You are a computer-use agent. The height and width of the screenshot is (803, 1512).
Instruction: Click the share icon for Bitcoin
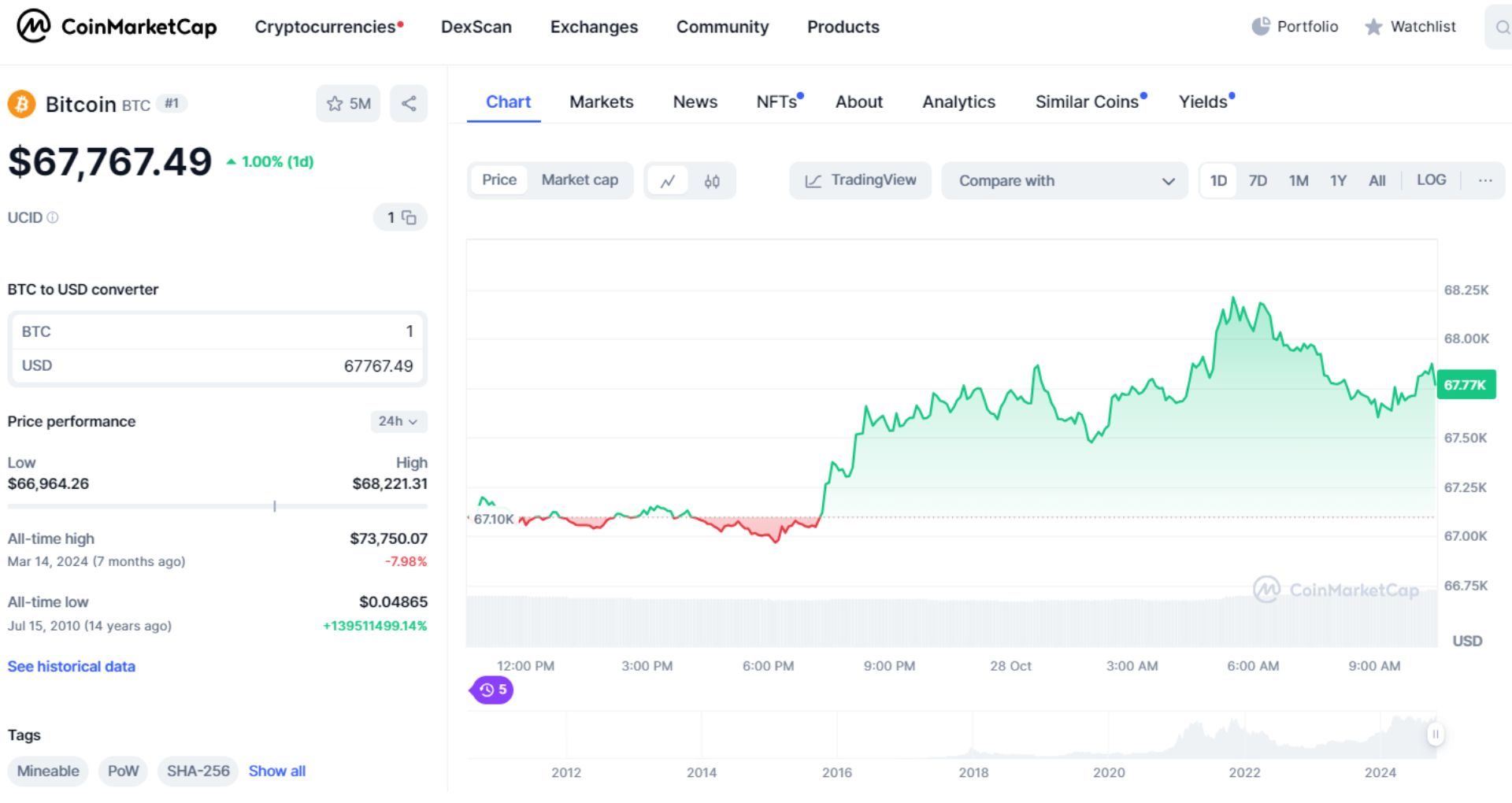click(409, 103)
